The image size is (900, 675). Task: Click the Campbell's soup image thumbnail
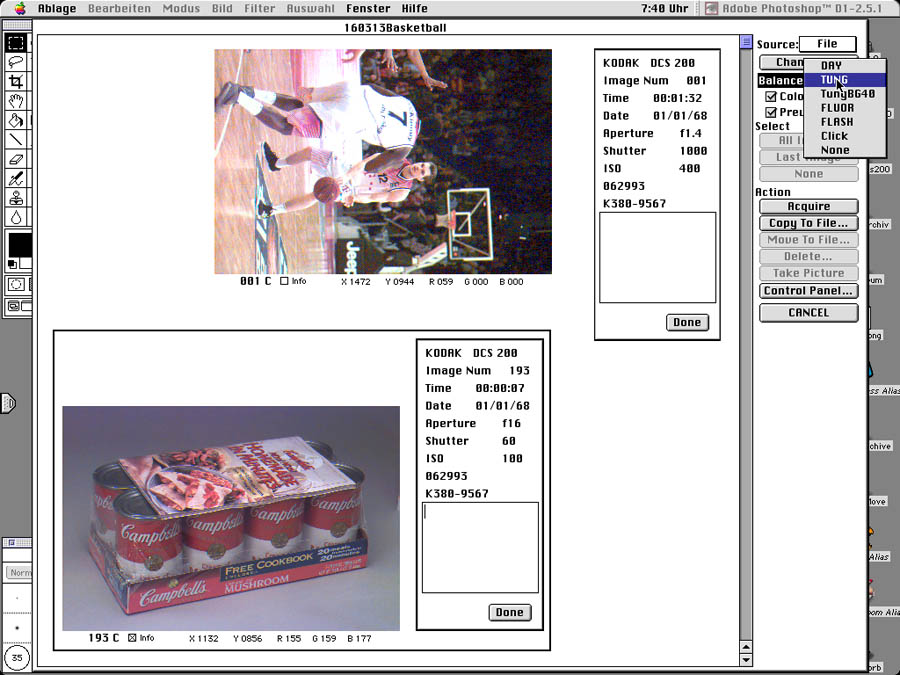click(231, 518)
